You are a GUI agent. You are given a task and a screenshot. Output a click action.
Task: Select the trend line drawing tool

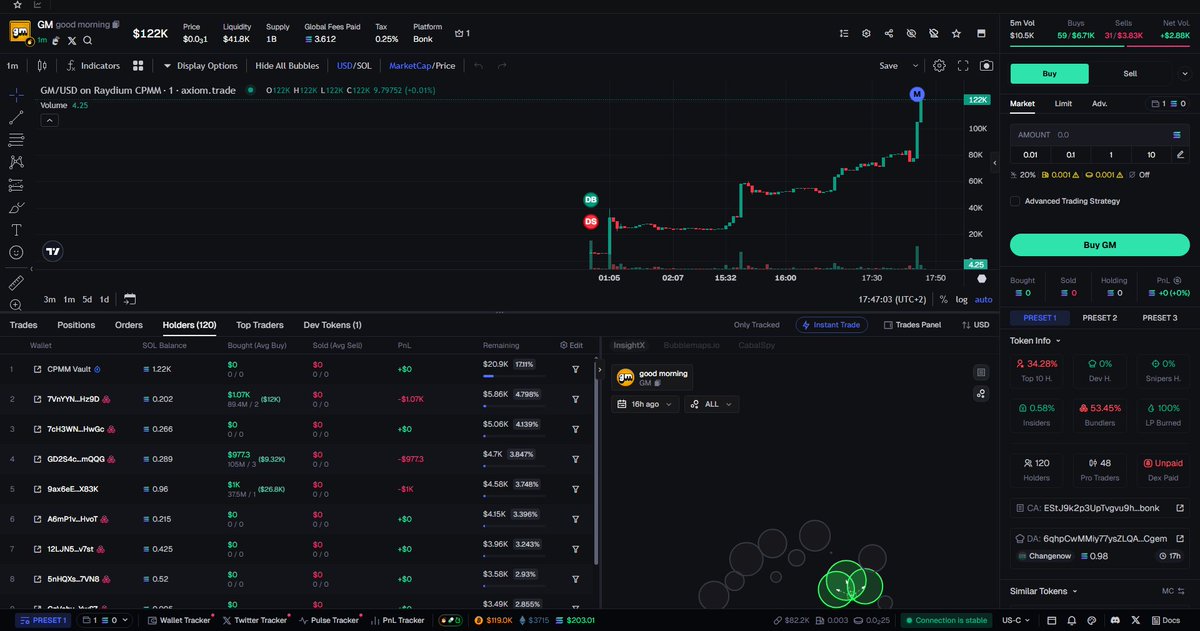[16, 117]
